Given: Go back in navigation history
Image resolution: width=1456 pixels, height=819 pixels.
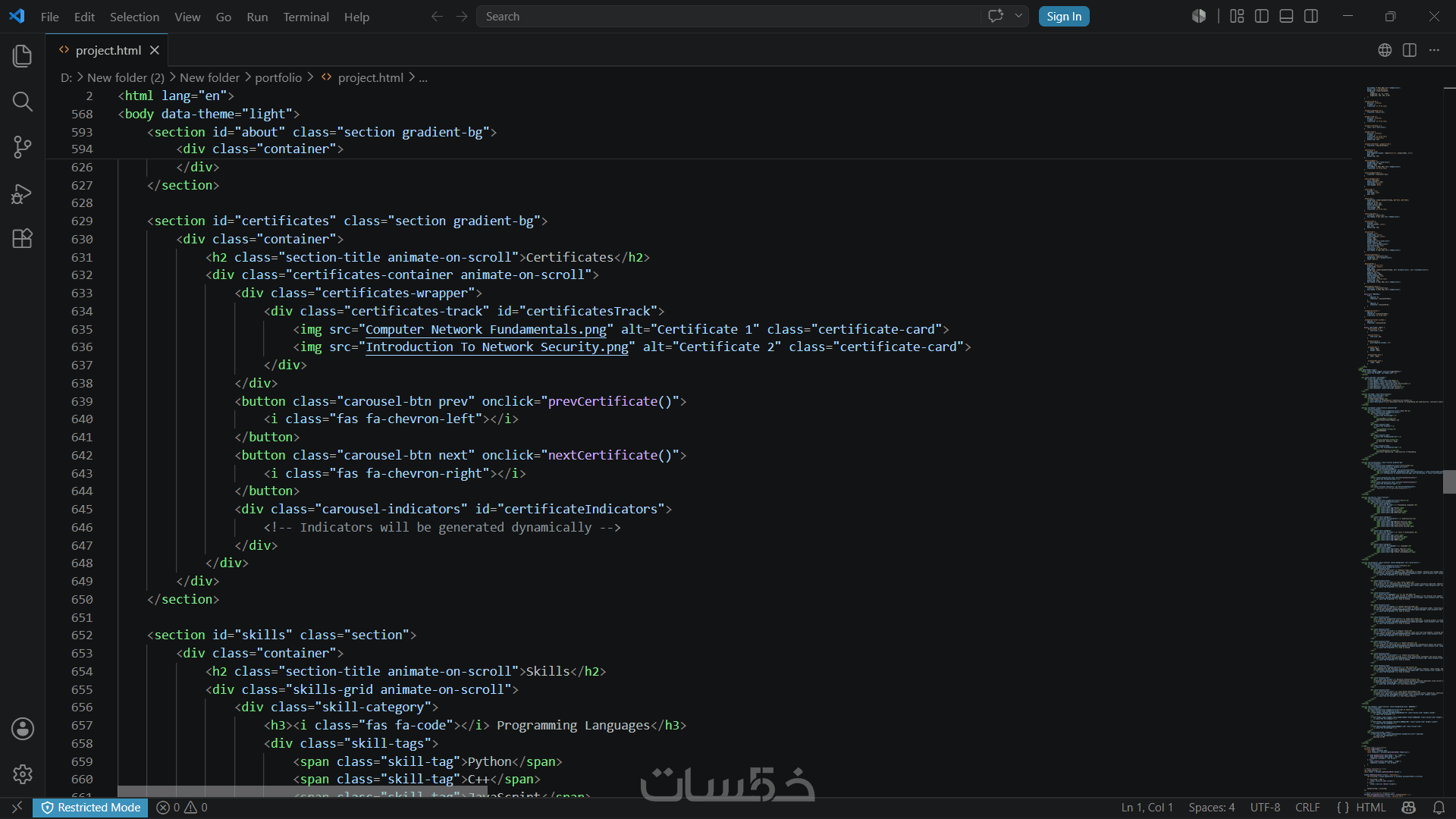Looking at the screenshot, I should pyautogui.click(x=437, y=17).
